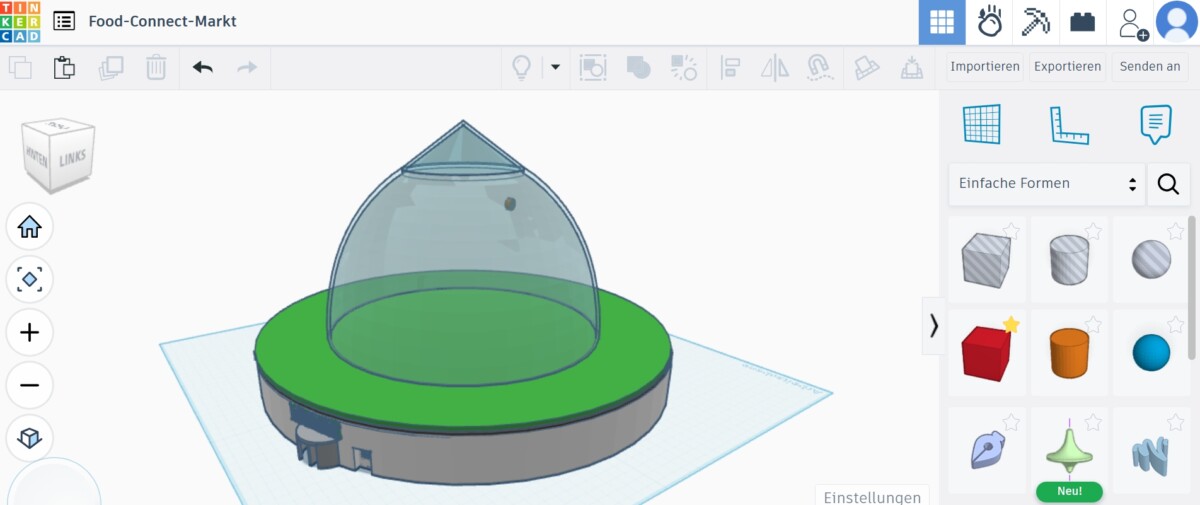Pick the orange cylinder shape

point(1069,353)
